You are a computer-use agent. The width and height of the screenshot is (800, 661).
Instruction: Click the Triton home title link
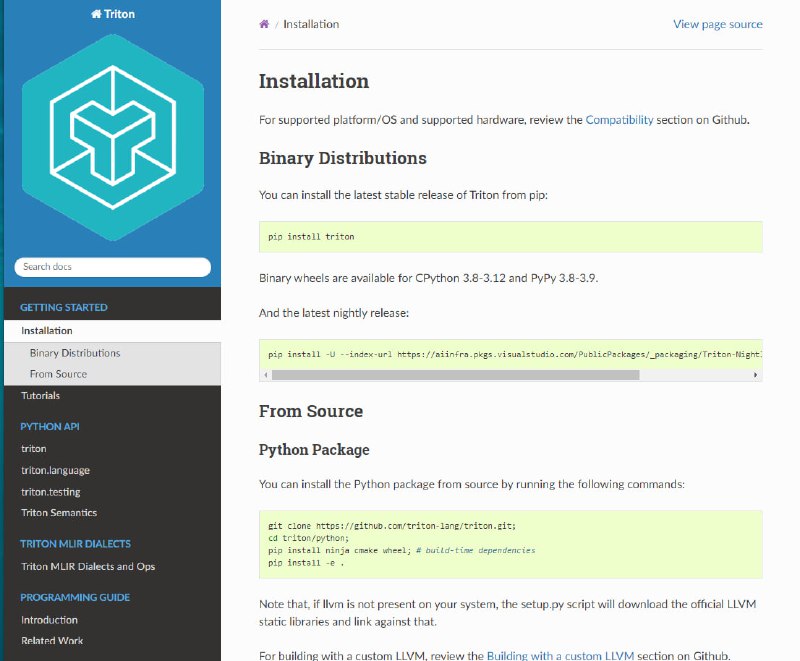(112, 15)
